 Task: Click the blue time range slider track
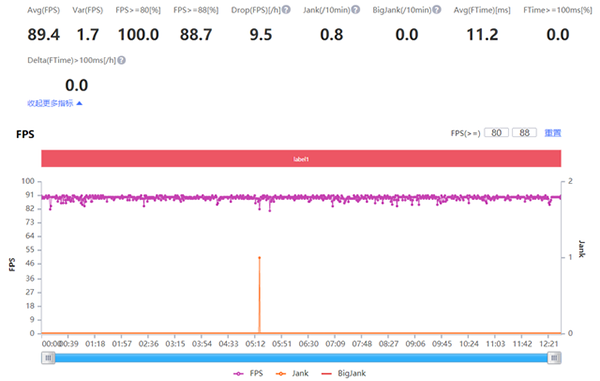click(x=301, y=358)
